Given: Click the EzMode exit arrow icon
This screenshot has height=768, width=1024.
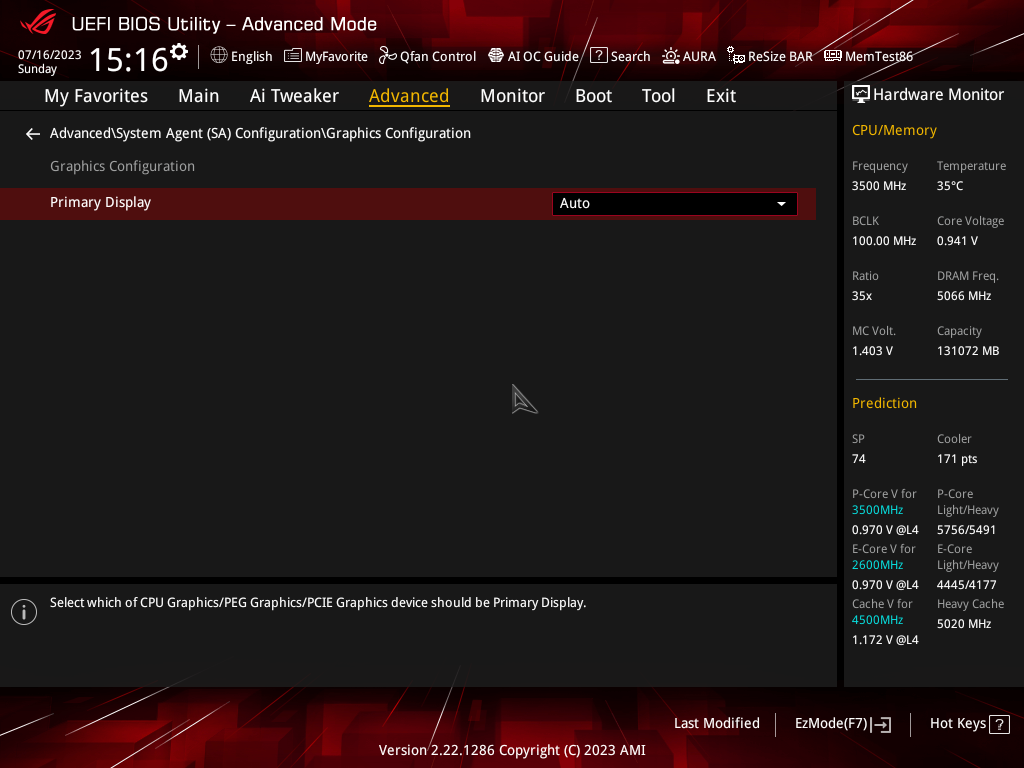Looking at the screenshot, I should (x=881, y=724).
